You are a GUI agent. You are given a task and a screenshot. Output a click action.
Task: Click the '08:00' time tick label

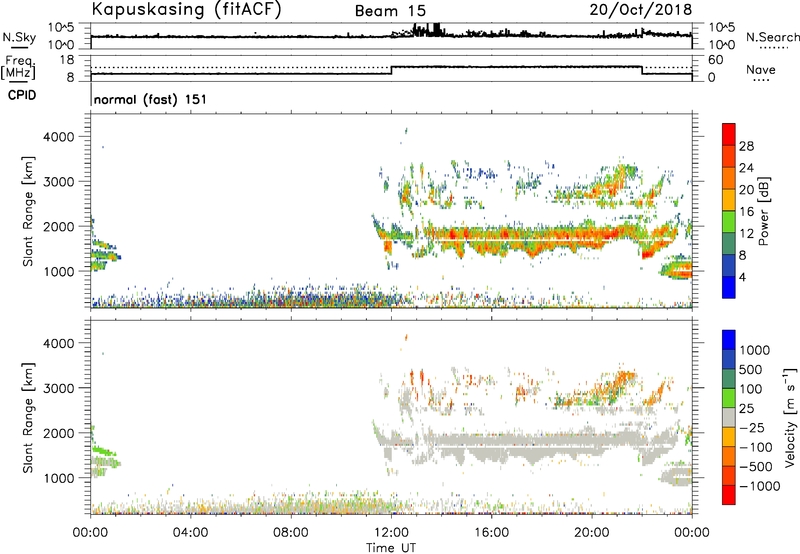291,533
